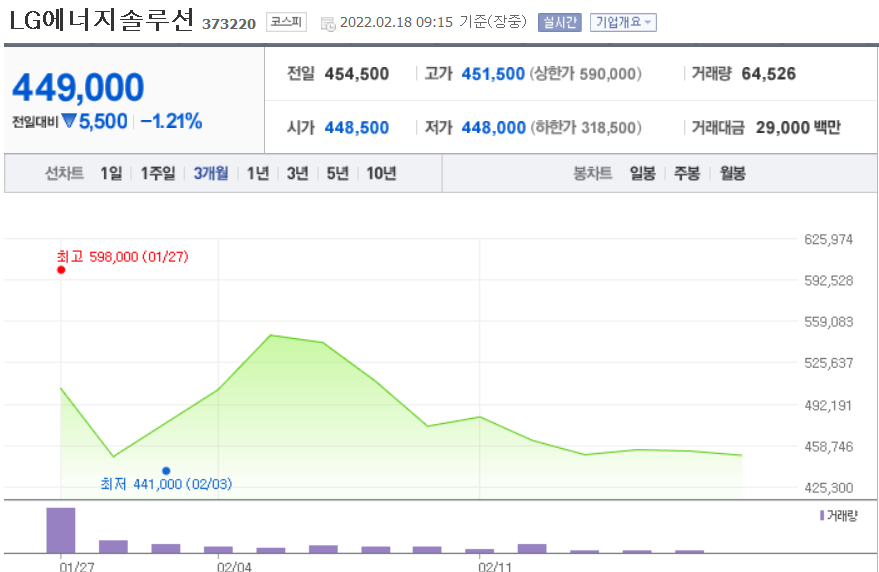Click the 최고 598,000 (01/27) label
The width and height of the screenshot is (879, 572).
pos(122,257)
